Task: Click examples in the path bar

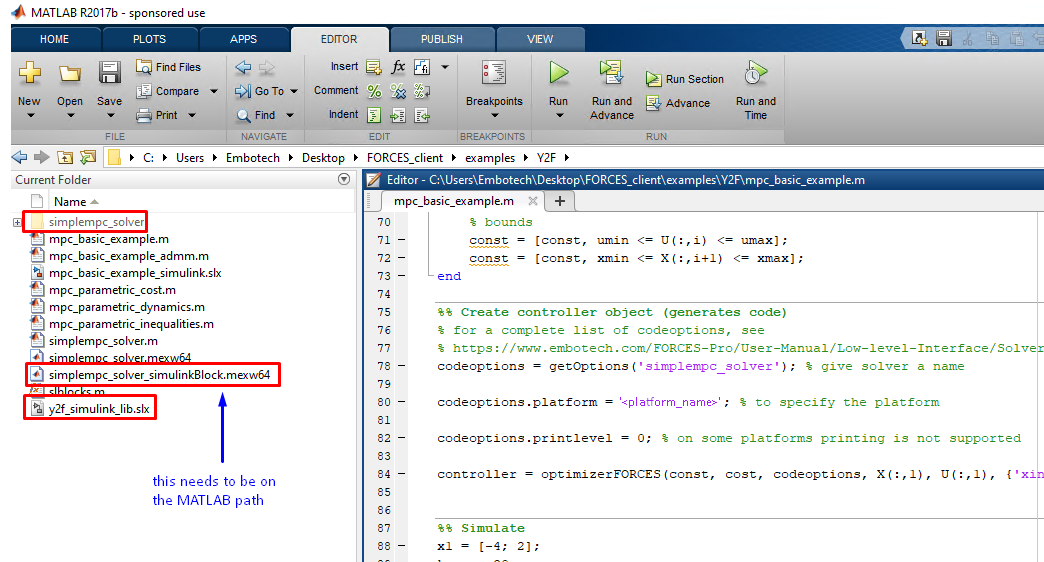Action: coord(490,158)
